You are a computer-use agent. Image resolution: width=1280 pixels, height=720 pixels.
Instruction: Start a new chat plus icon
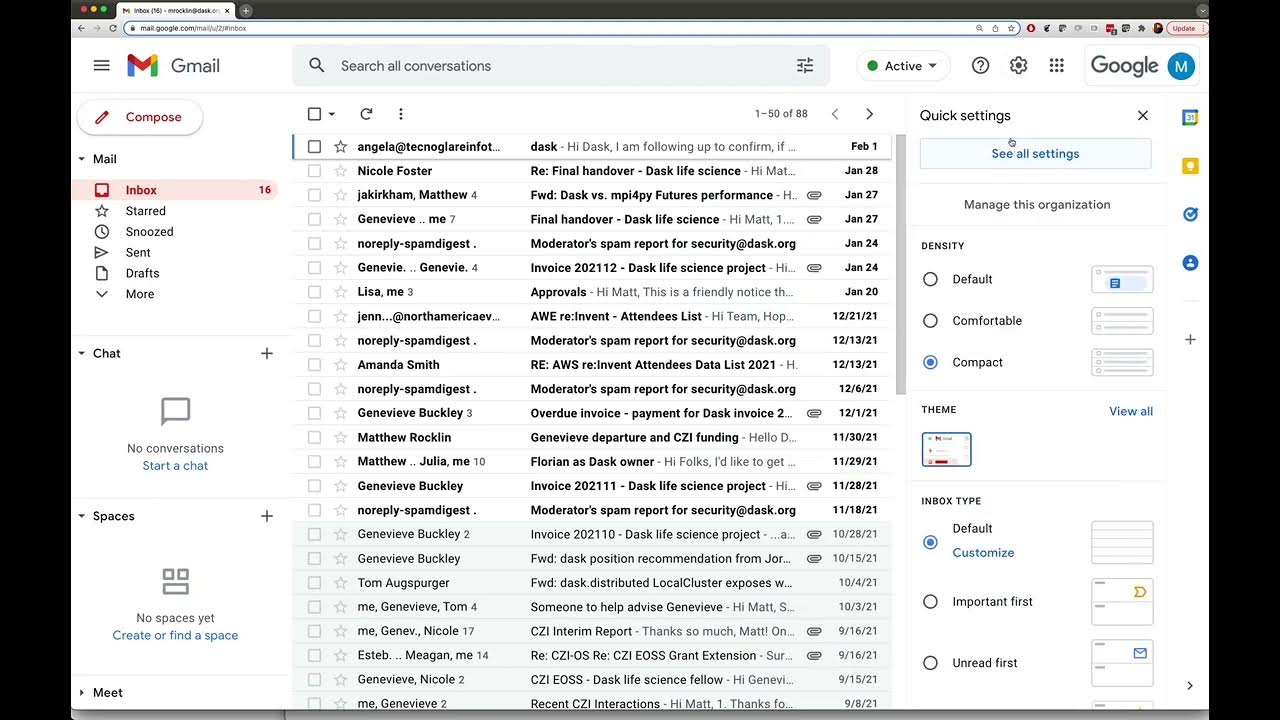pos(267,353)
